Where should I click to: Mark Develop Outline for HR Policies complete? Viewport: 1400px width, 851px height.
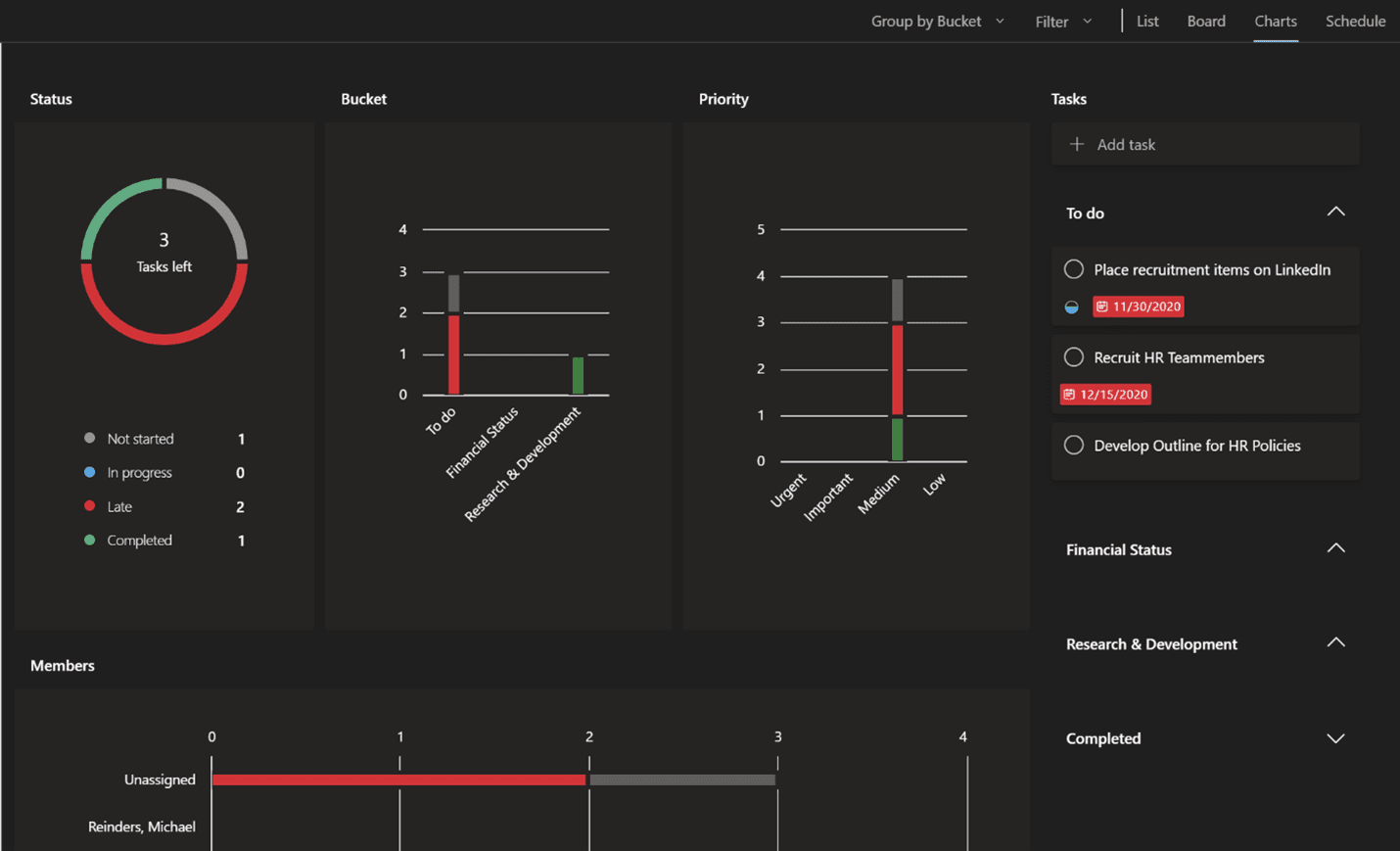1074,446
